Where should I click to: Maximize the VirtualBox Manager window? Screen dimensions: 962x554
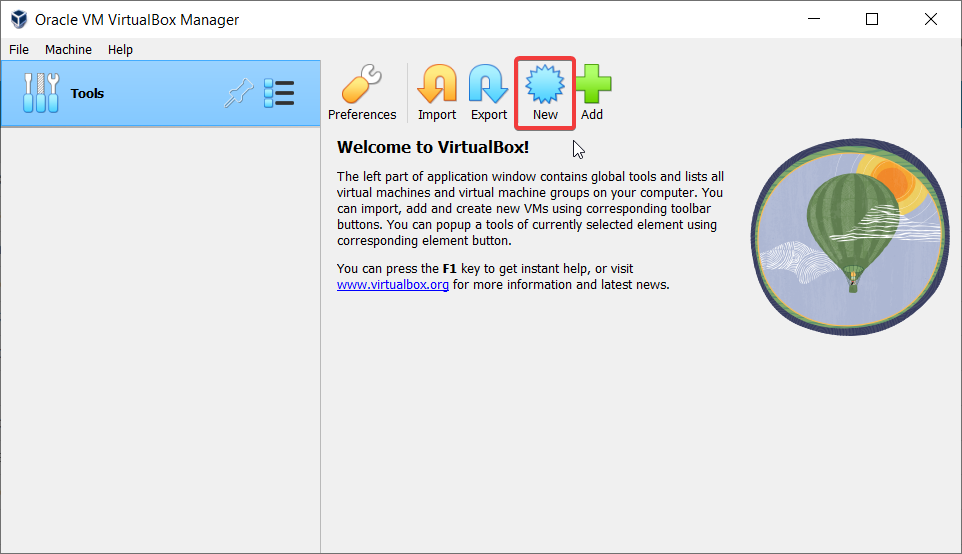click(x=872, y=19)
